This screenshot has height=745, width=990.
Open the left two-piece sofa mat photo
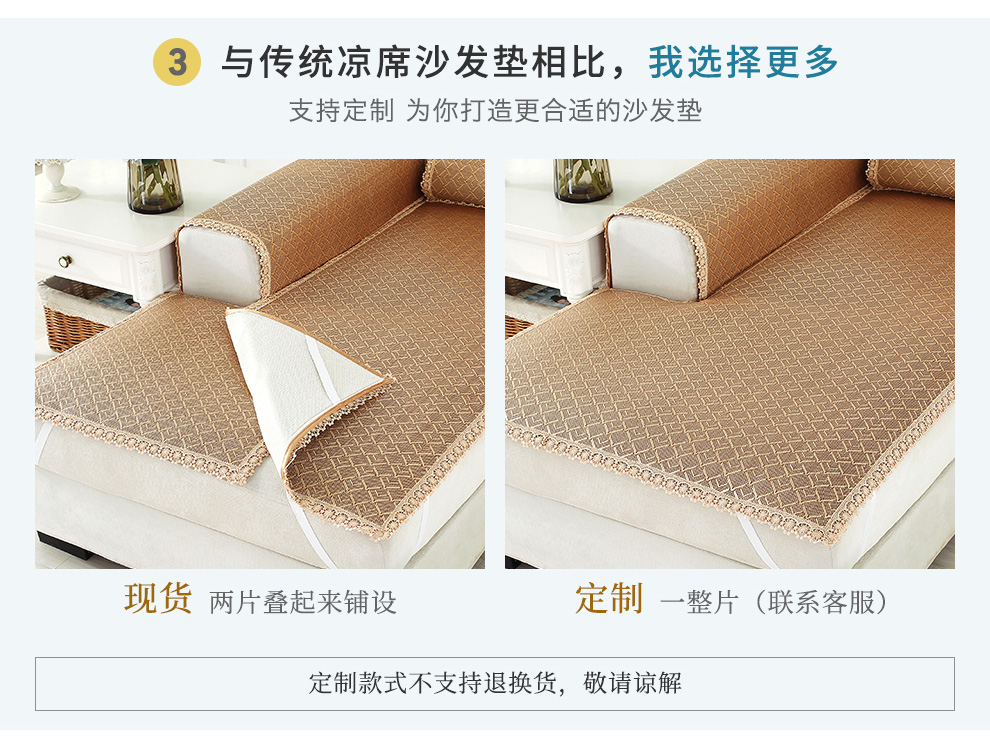click(x=259, y=364)
